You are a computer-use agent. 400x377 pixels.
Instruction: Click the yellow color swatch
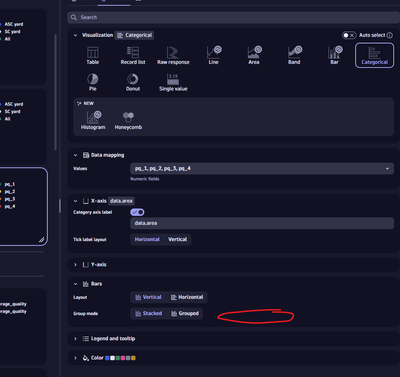pos(133,358)
